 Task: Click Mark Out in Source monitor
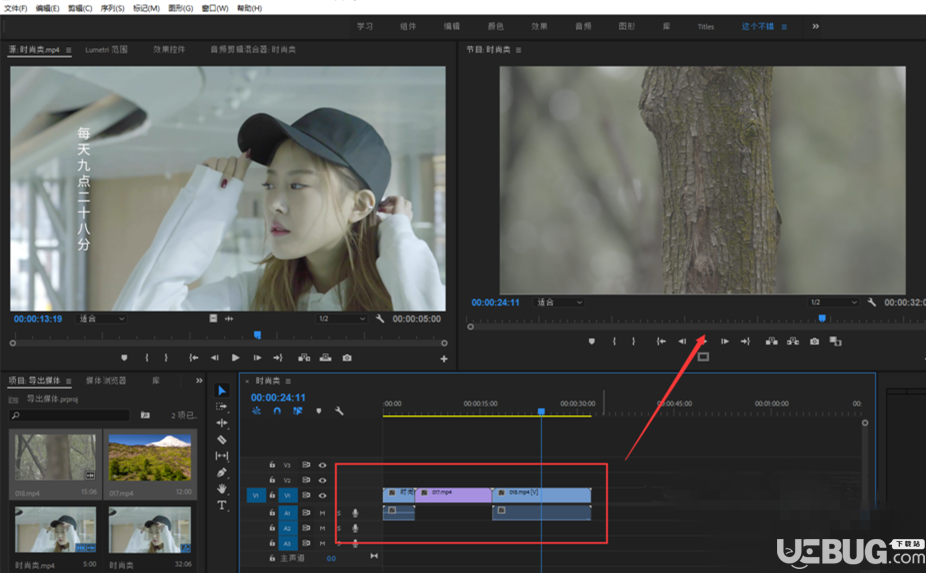coord(166,357)
